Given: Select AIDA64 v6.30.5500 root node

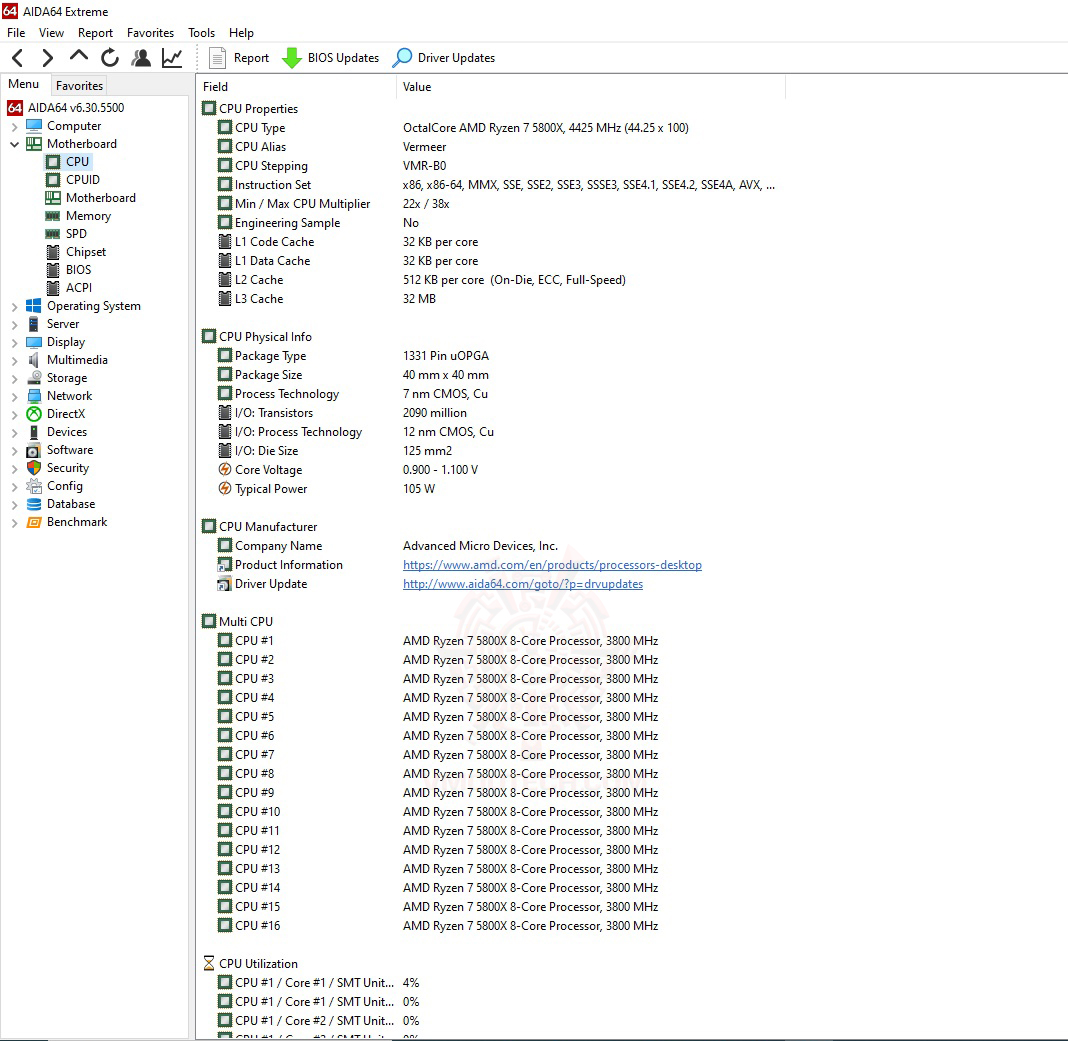Looking at the screenshot, I should (65, 108).
